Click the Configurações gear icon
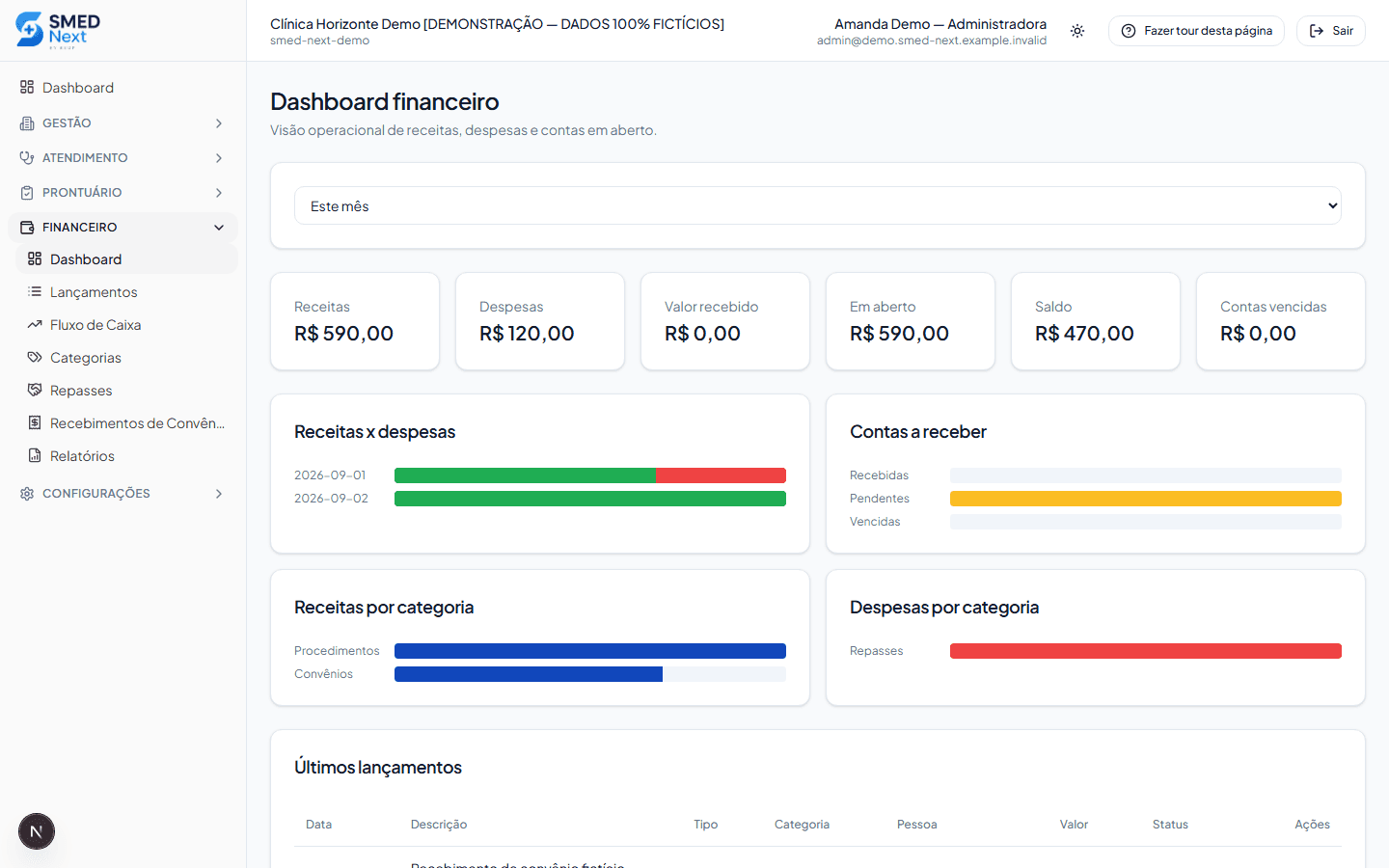Viewport: 1389px width, 868px height. pyautogui.click(x=27, y=494)
